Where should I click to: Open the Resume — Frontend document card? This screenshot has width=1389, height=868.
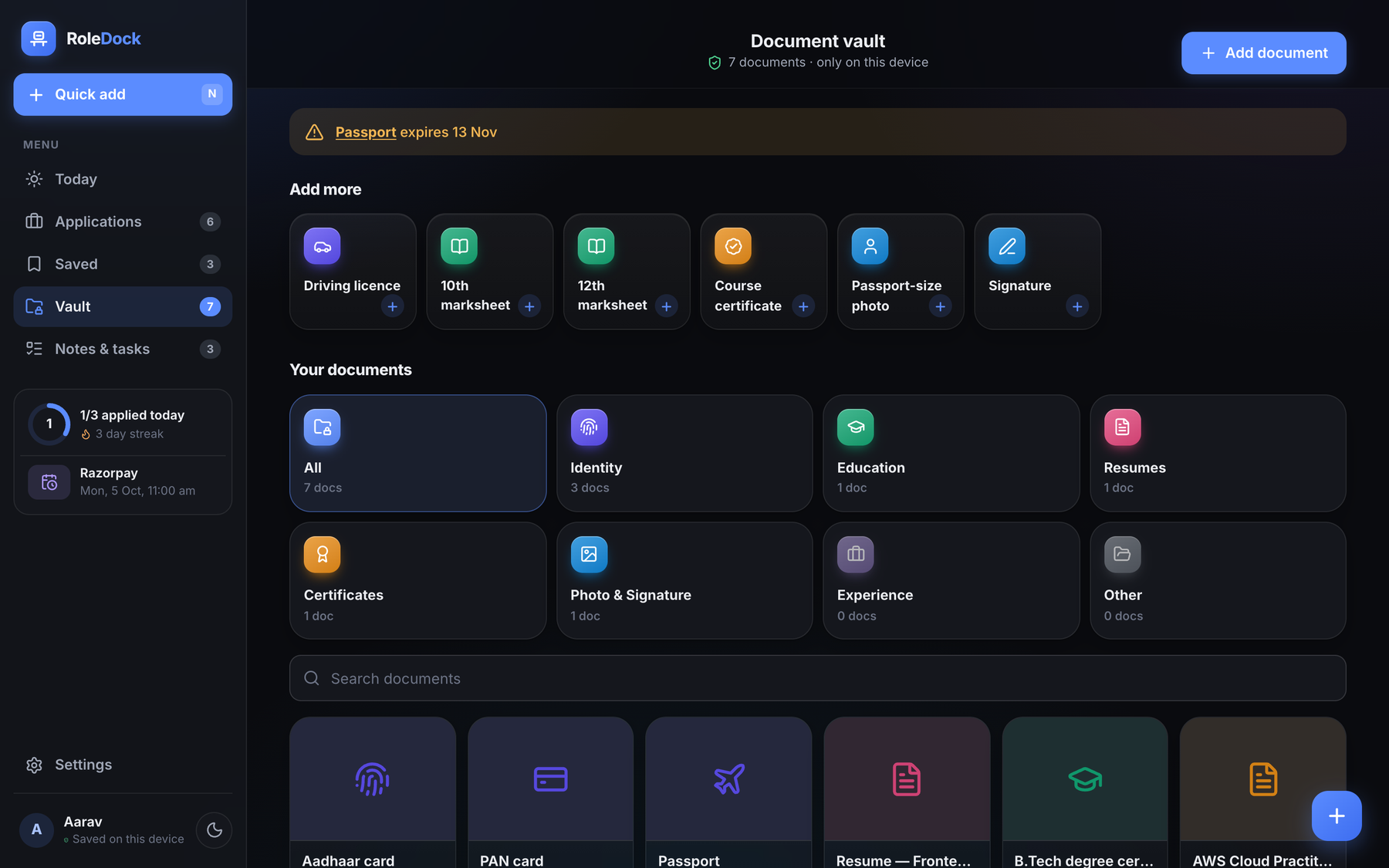[x=907, y=792]
